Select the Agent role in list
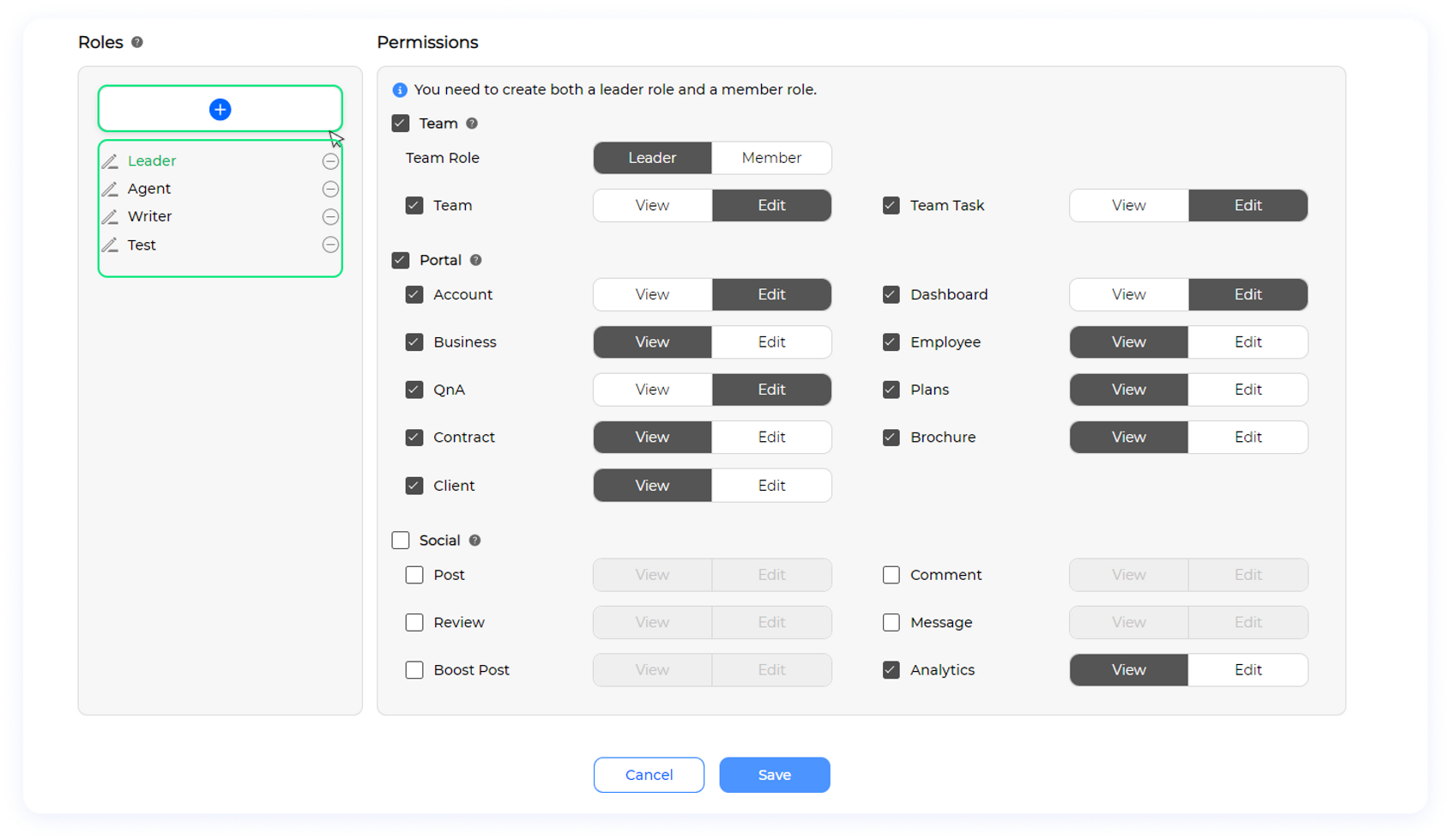This screenshot has height=840, width=1450. click(149, 189)
